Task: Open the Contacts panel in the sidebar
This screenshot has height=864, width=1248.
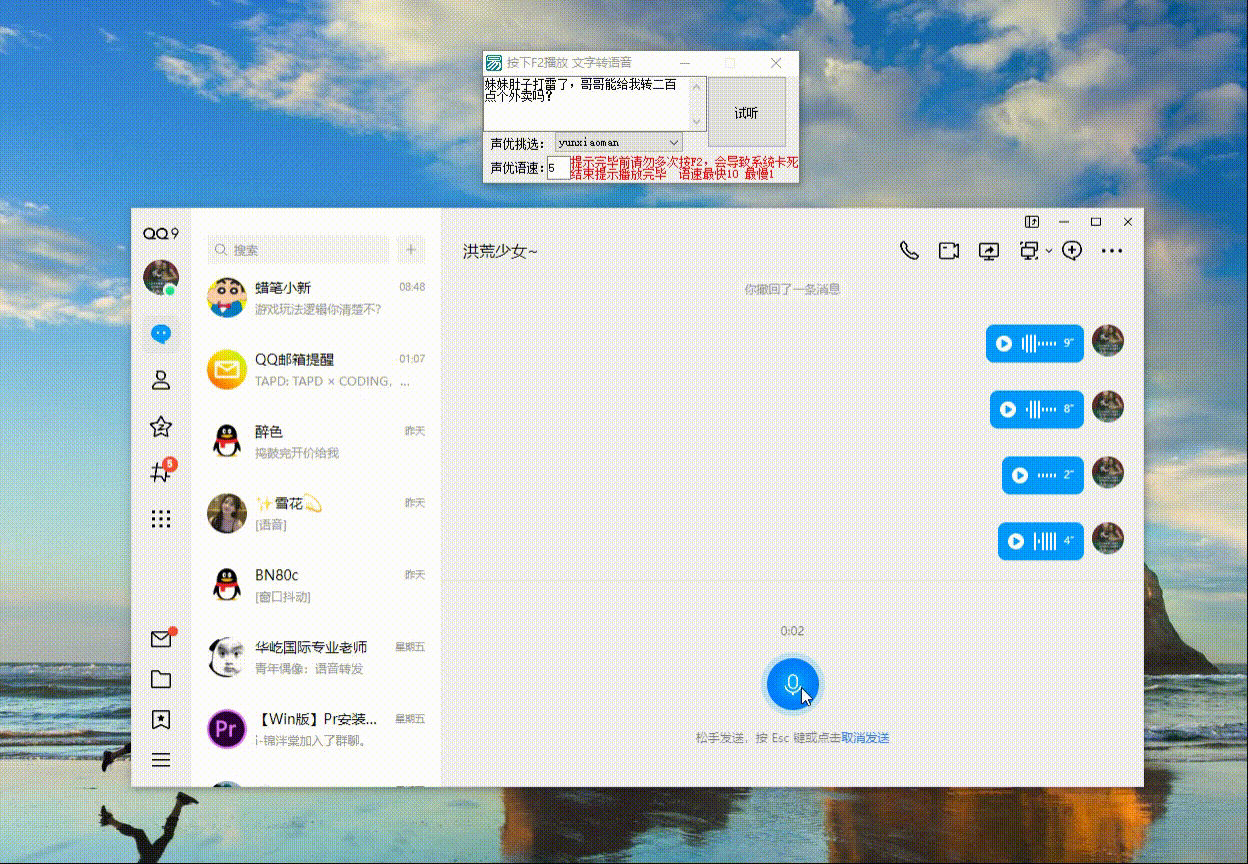Action: pos(160,379)
